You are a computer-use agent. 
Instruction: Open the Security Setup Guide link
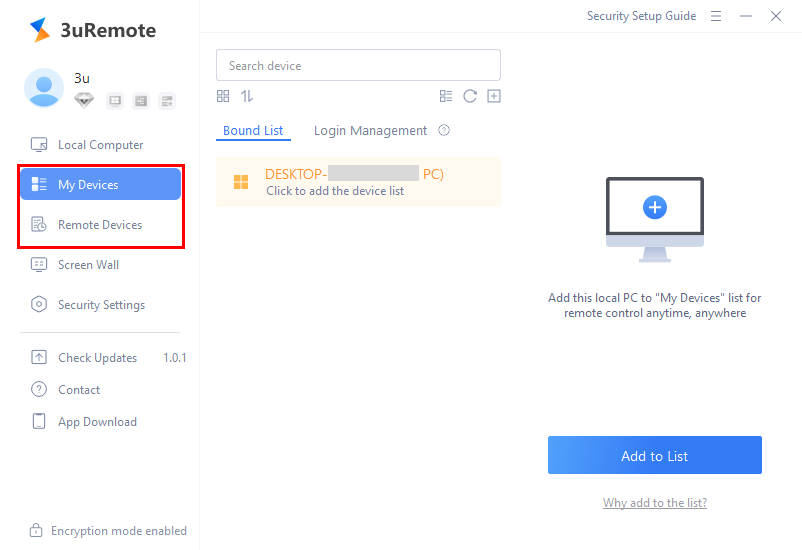pyautogui.click(x=641, y=16)
